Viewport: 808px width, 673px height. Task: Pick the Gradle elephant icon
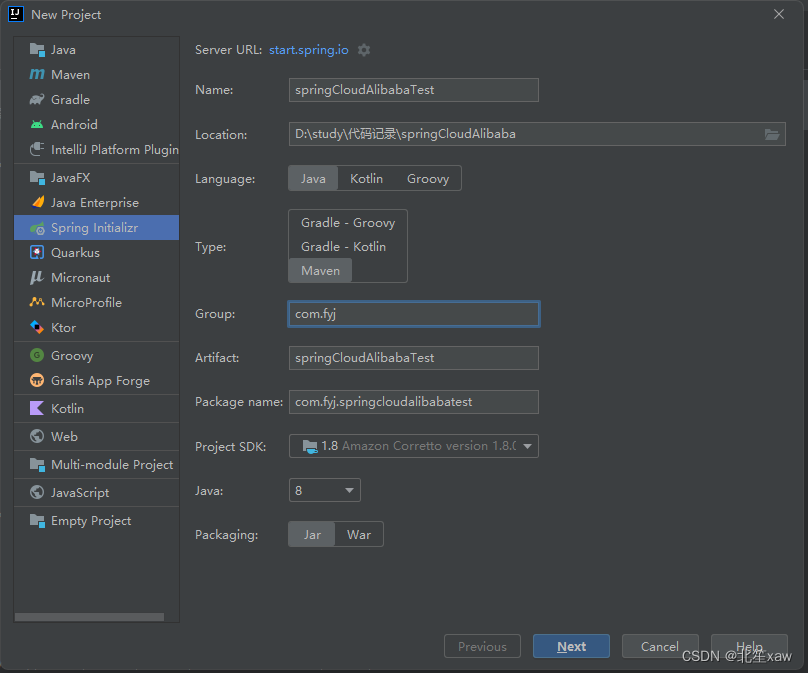(x=37, y=99)
